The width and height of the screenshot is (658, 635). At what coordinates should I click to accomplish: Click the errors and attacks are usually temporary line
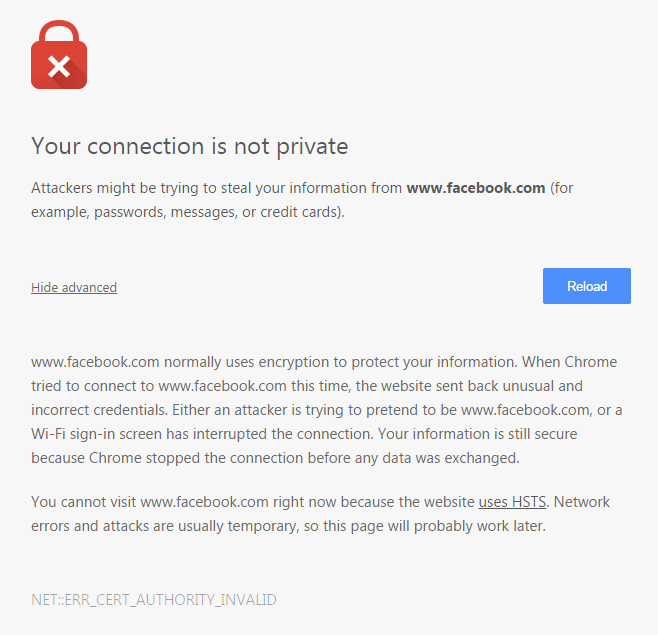[288, 525]
